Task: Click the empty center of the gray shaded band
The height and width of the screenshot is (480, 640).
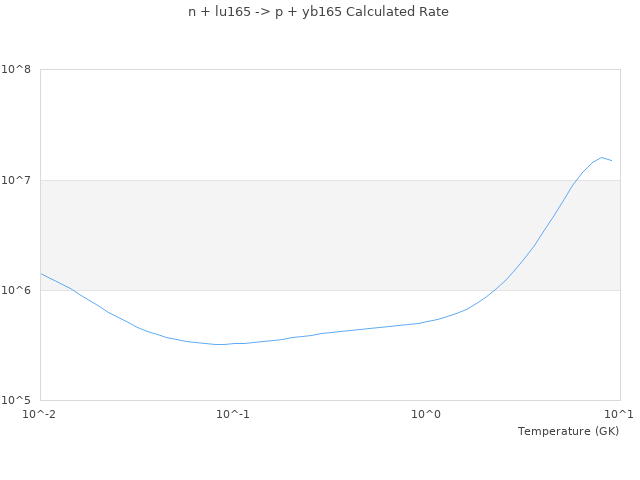Action: pos(300,235)
